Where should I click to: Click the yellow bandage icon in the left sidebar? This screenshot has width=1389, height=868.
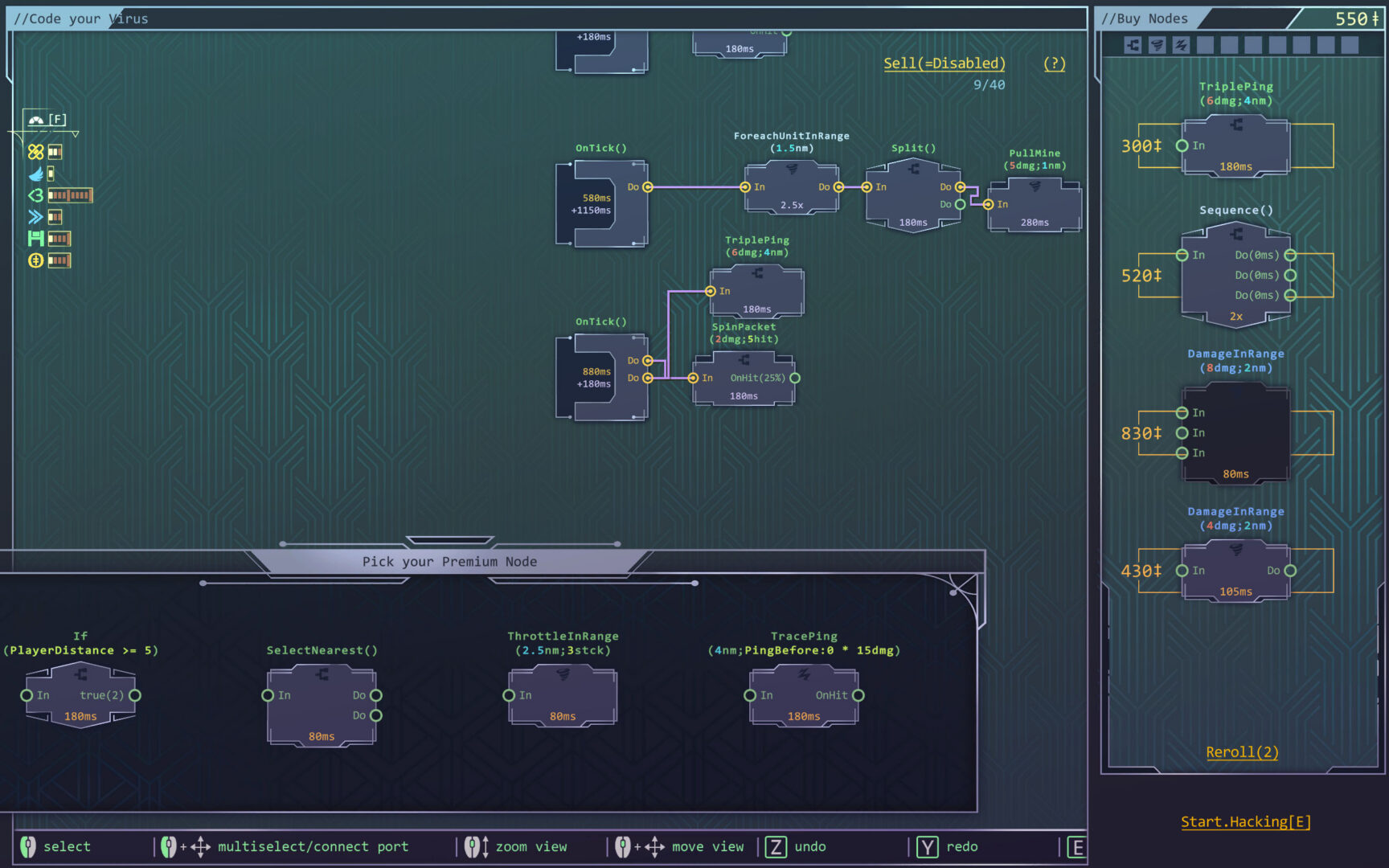[35, 151]
